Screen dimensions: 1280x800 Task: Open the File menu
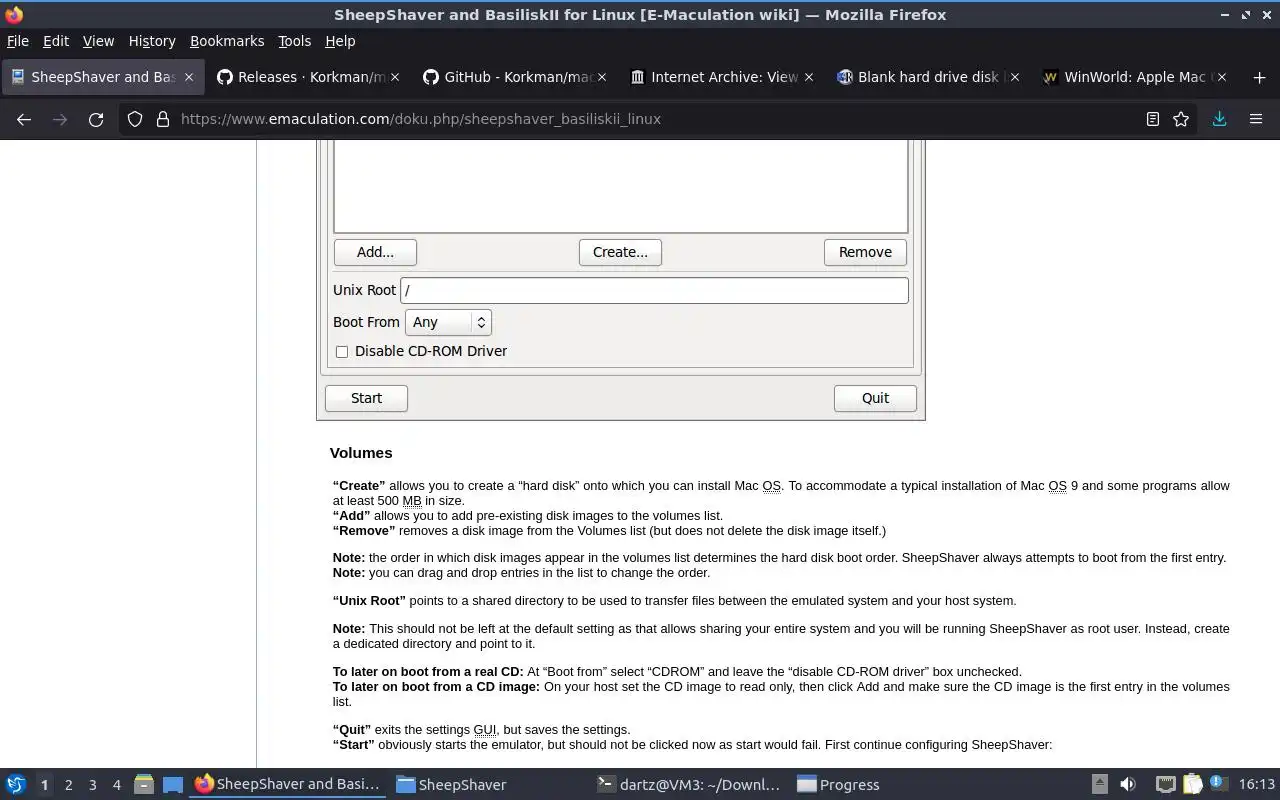(x=18, y=41)
